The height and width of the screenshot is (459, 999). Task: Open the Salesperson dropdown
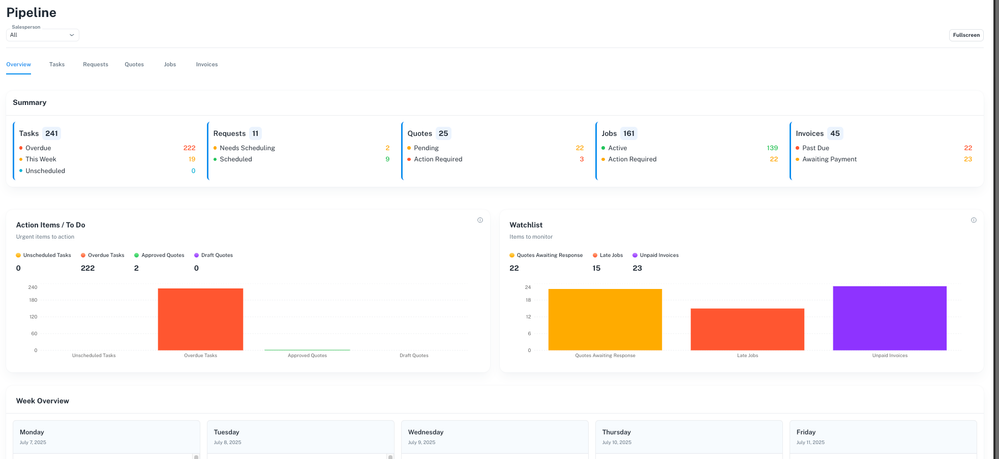(42, 35)
